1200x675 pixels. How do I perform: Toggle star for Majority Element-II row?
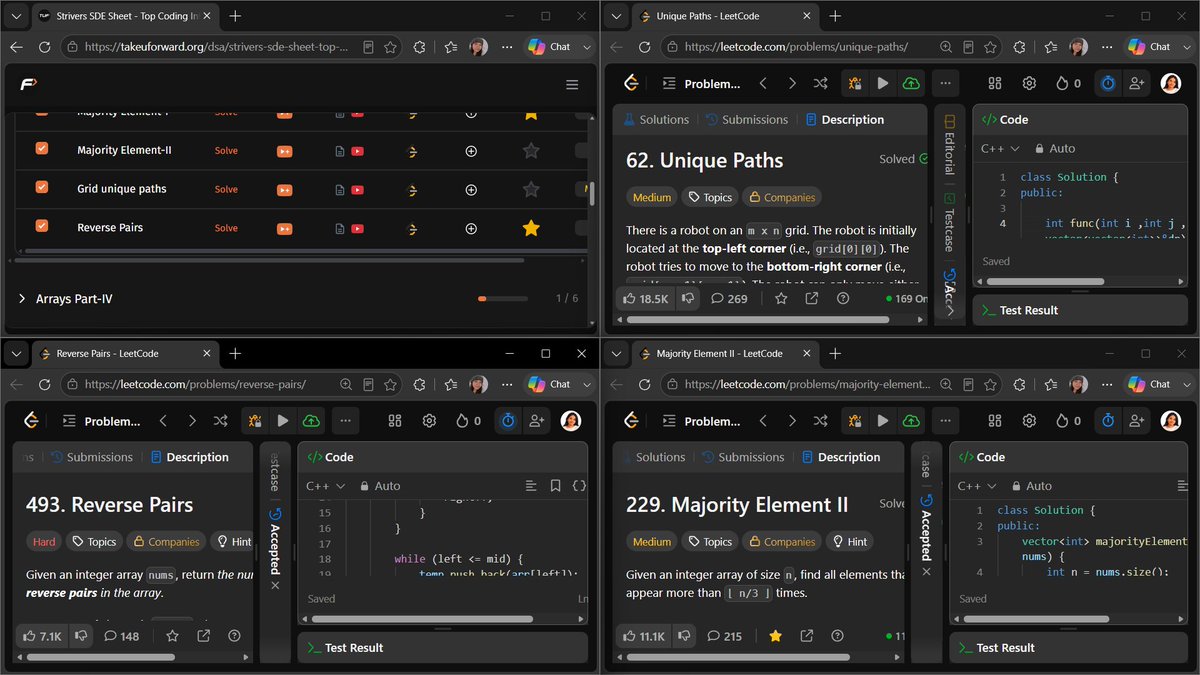[531, 150]
